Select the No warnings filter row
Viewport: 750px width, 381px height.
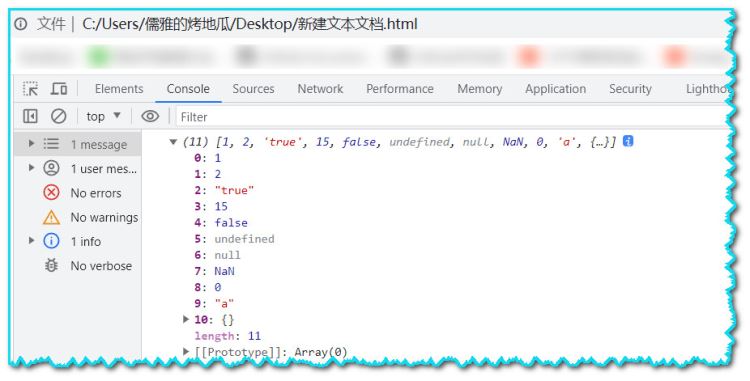pos(77,218)
